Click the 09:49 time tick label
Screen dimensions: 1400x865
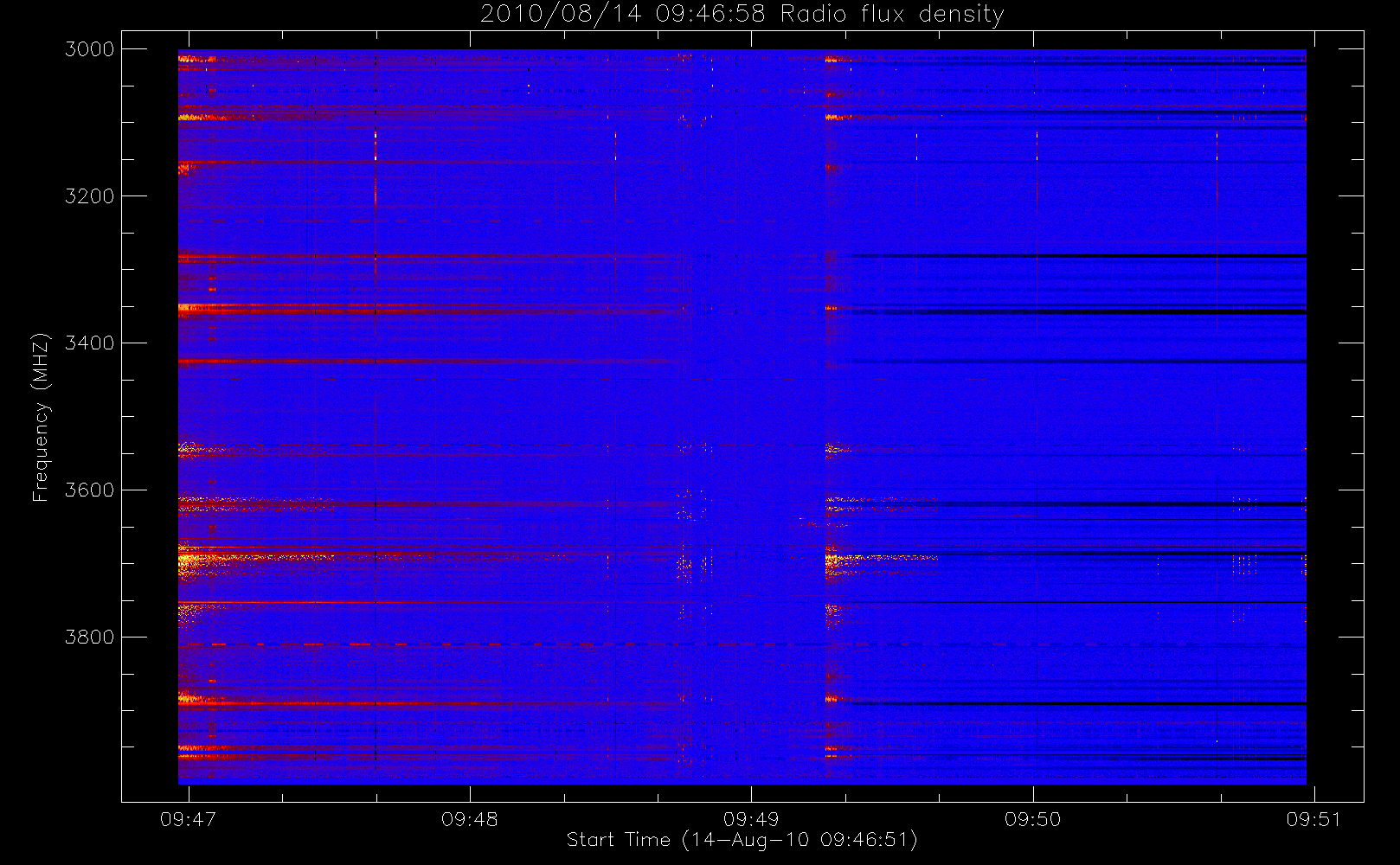751,819
